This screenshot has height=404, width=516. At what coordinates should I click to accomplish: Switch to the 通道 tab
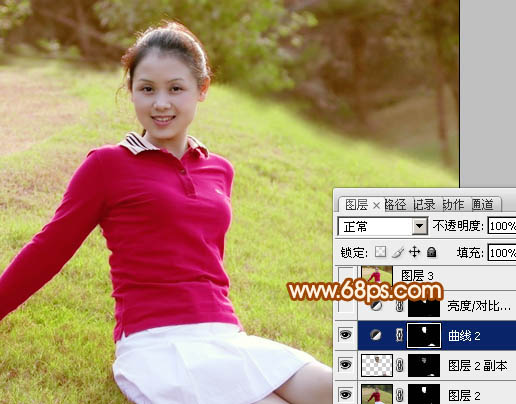point(483,204)
